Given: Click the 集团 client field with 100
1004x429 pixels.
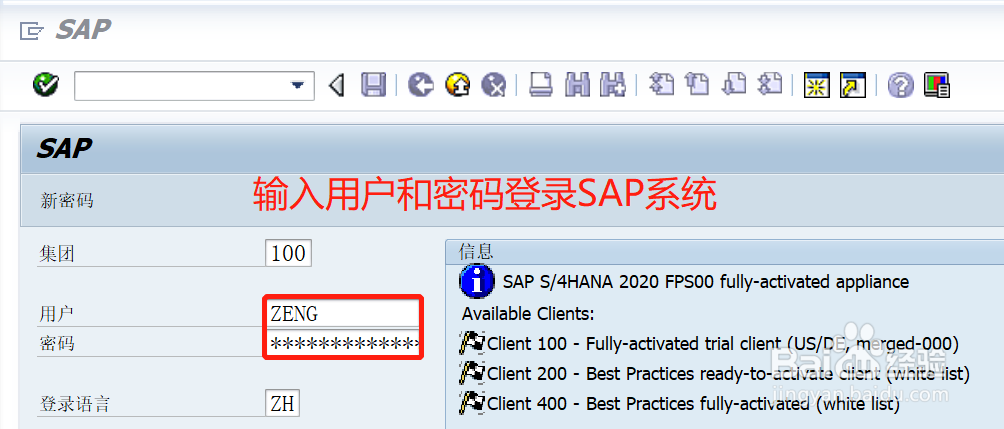Looking at the screenshot, I should pos(288,254).
